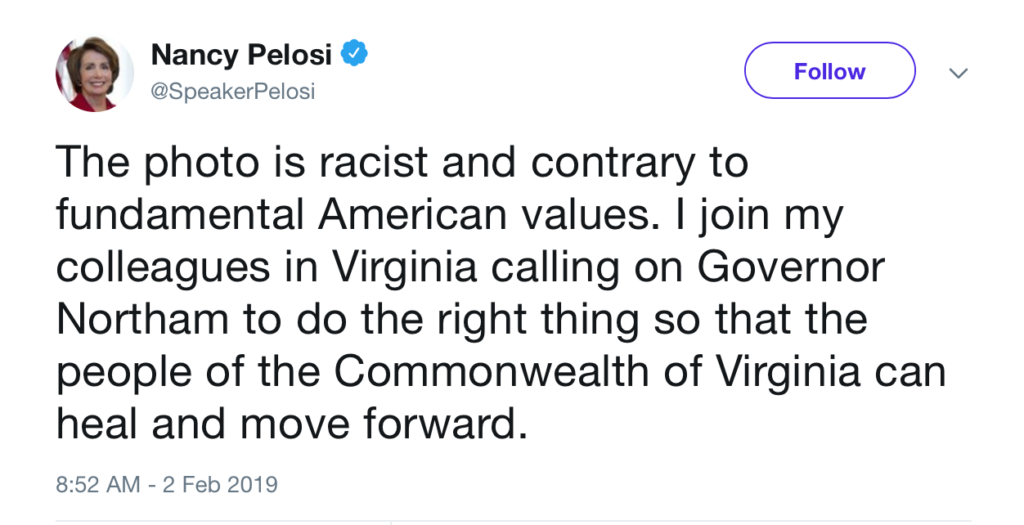
Task: Click the word "forward." ending the tweet
Action: coord(445,424)
